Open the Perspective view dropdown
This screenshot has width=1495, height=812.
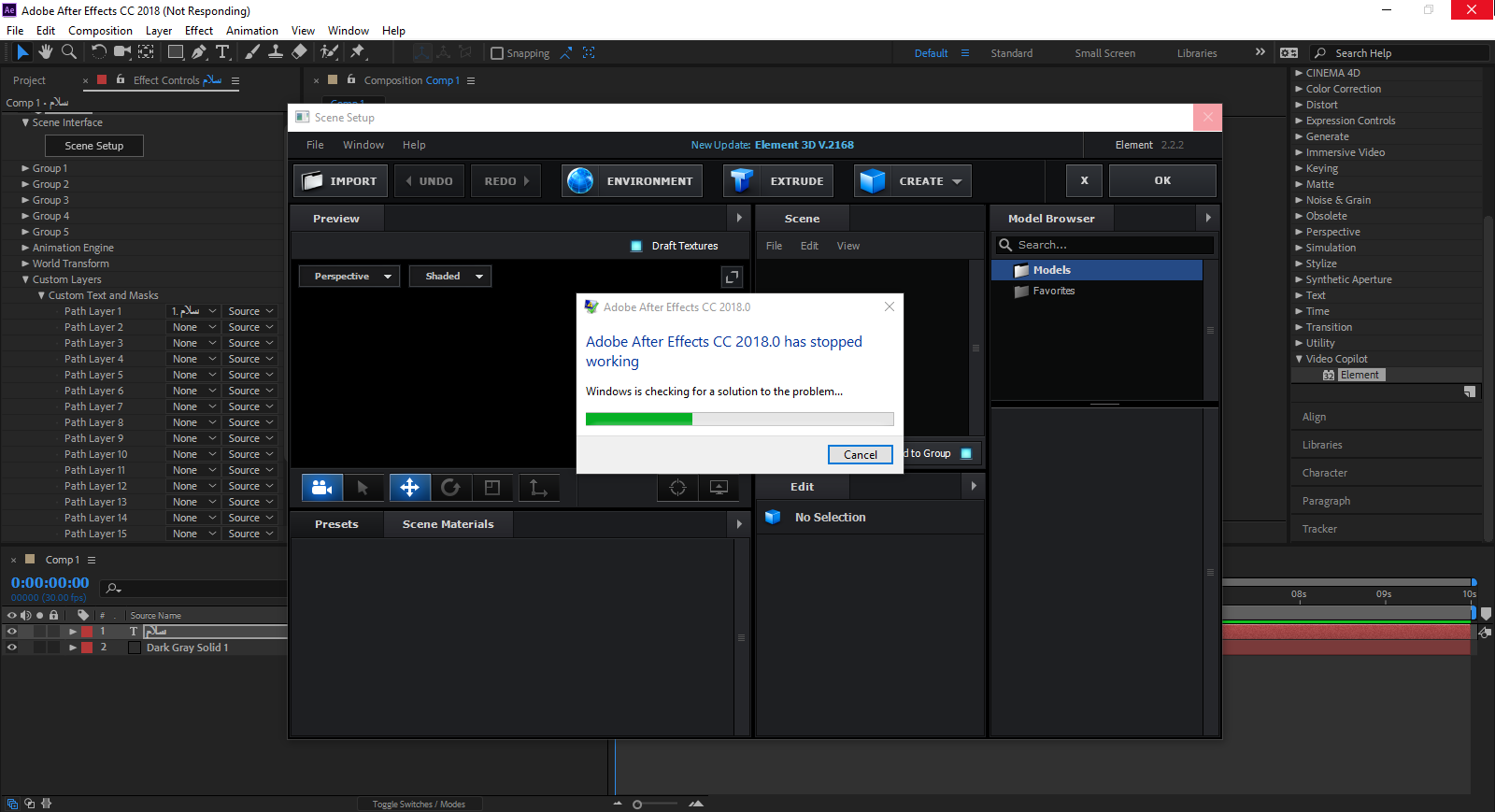click(x=349, y=277)
